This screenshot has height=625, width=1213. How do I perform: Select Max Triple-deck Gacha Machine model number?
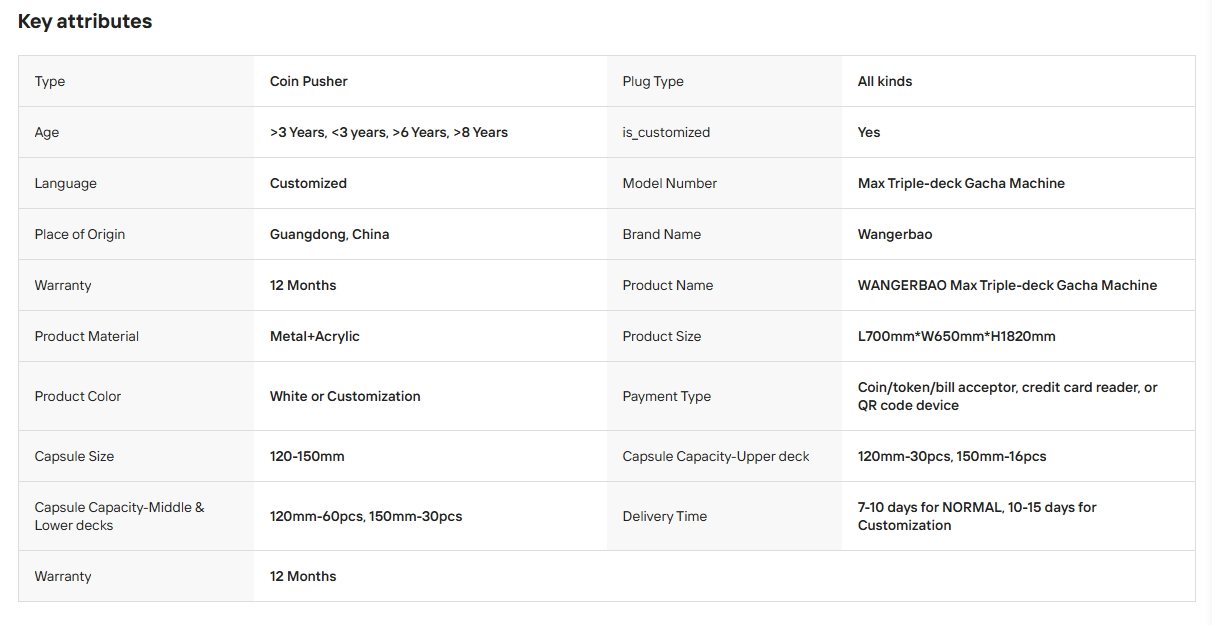click(x=961, y=183)
